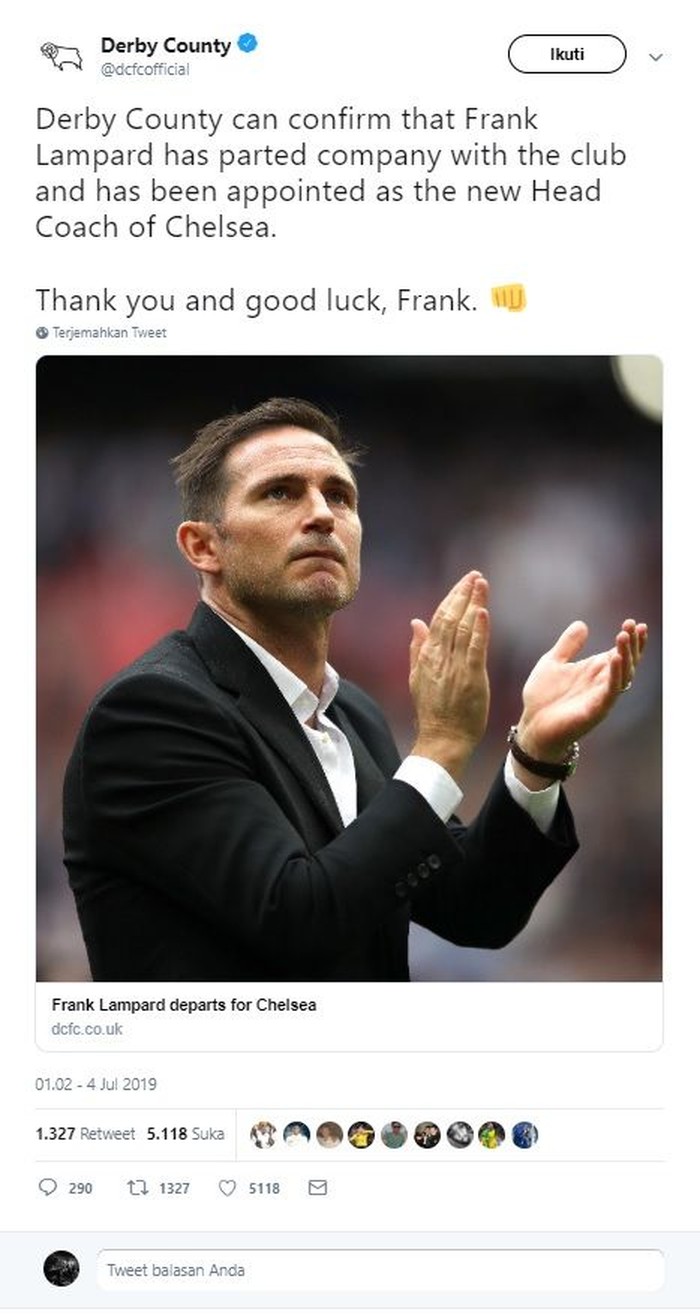Click the last blue liker avatar
Screen dimensions: 700x1315
point(524,1134)
